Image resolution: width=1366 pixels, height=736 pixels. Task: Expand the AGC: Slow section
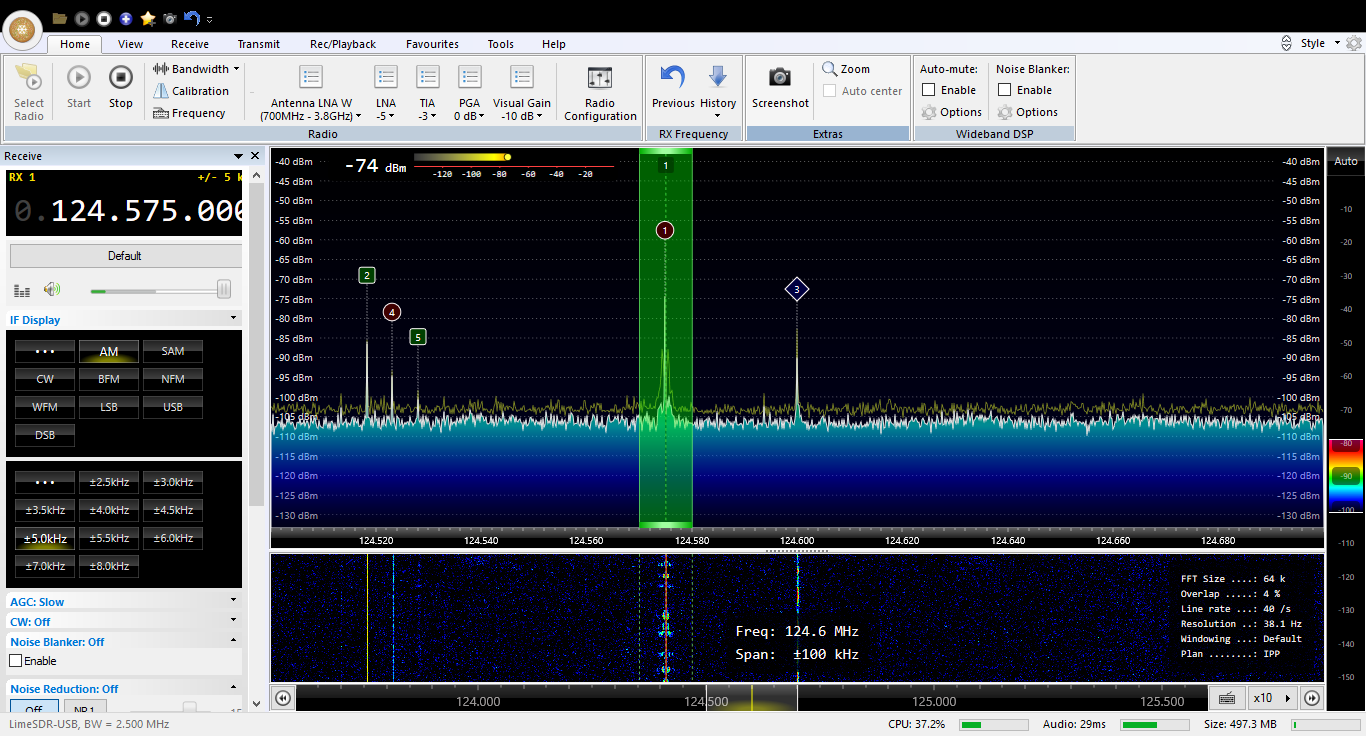124,602
